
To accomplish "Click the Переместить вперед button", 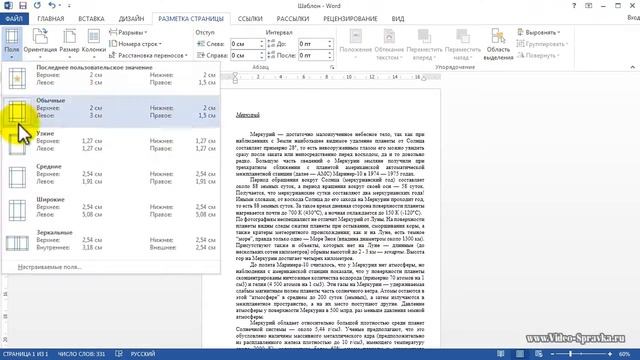I will pos(424,44).
